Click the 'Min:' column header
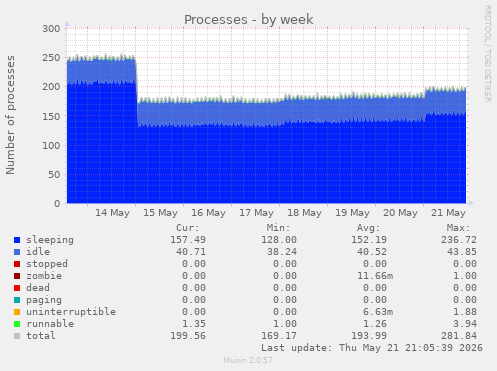The height and width of the screenshot is (371, 497). 278,228
